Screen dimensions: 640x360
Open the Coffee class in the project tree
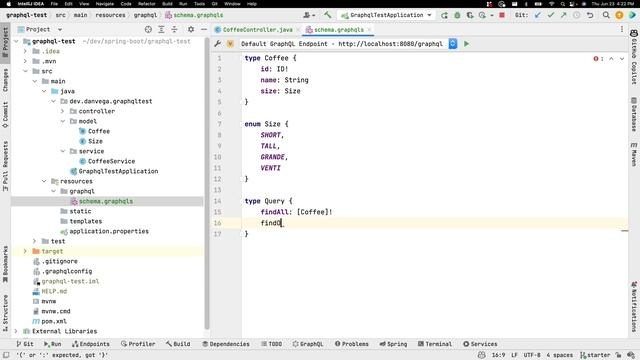point(99,131)
